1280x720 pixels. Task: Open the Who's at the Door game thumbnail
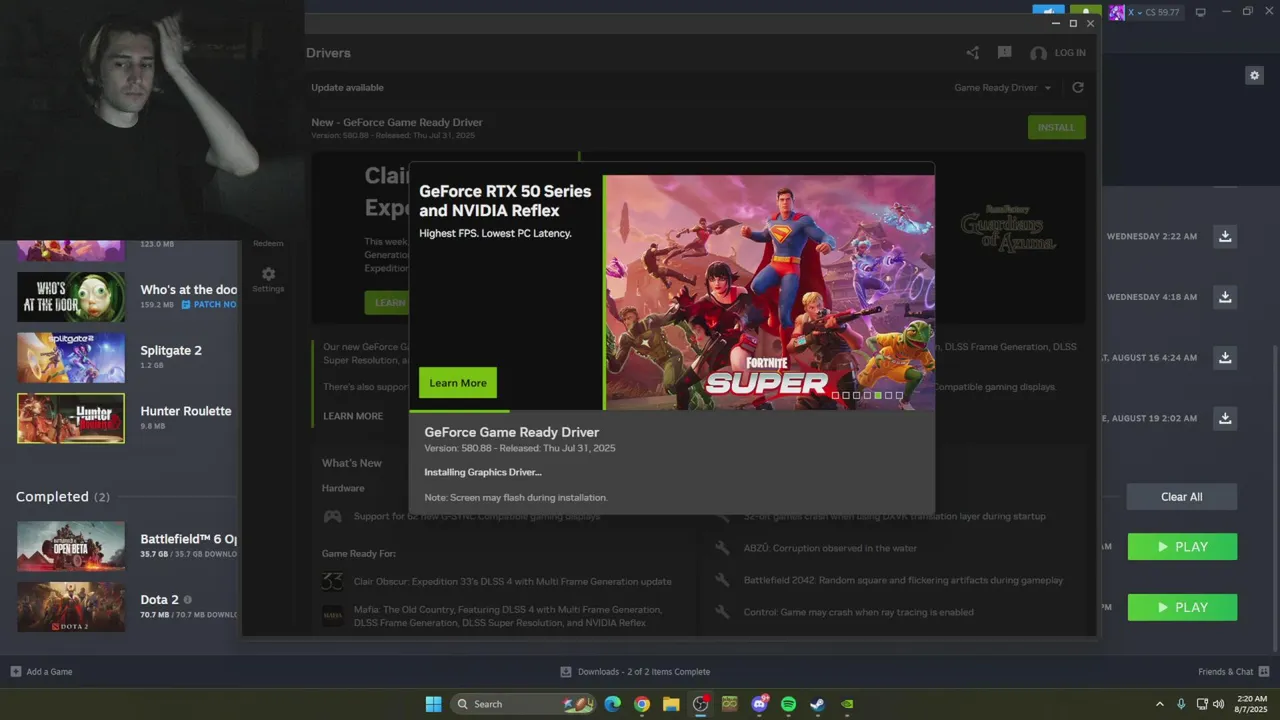[x=71, y=297]
